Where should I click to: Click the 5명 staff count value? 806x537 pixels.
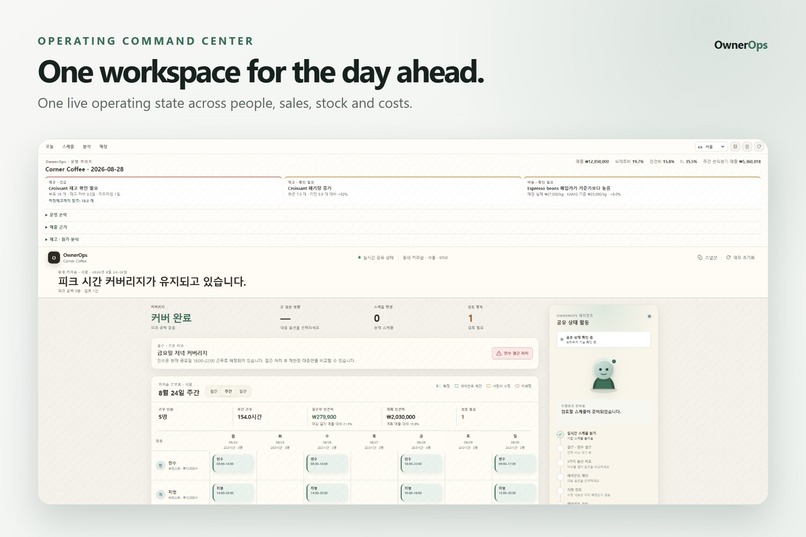[162, 417]
